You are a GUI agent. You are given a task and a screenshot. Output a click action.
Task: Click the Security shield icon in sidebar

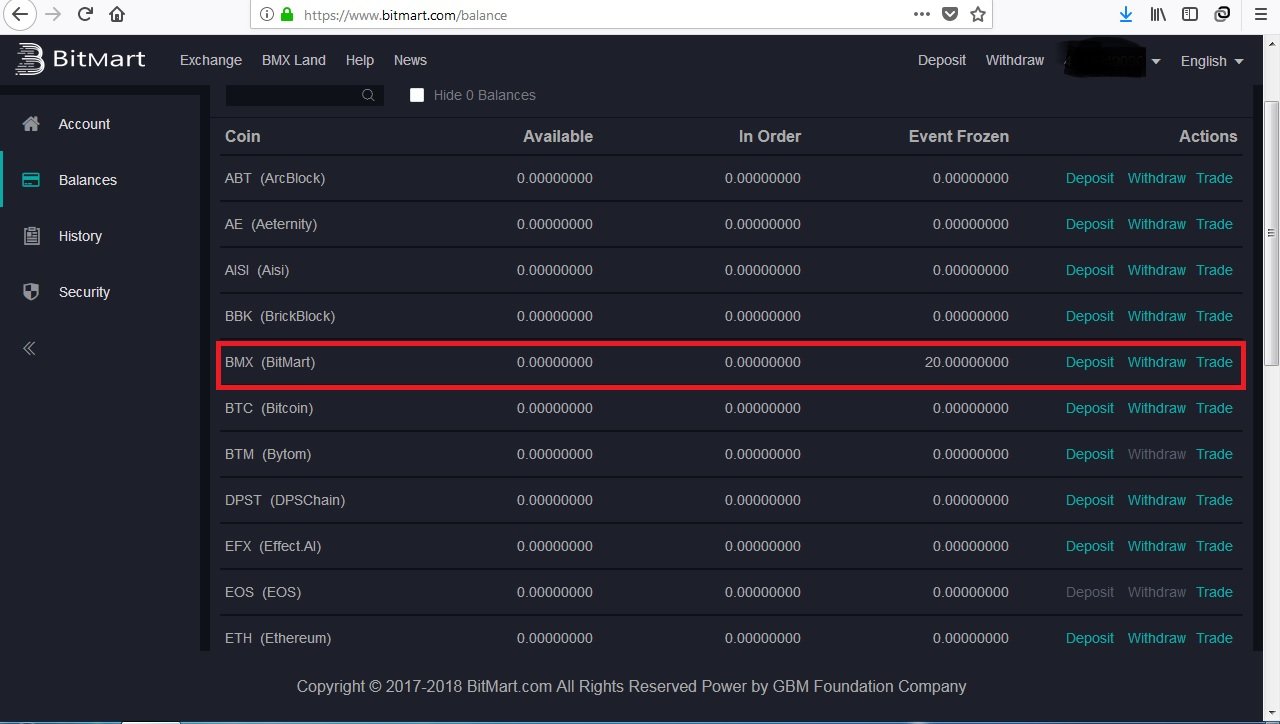click(x=31, y=292)
